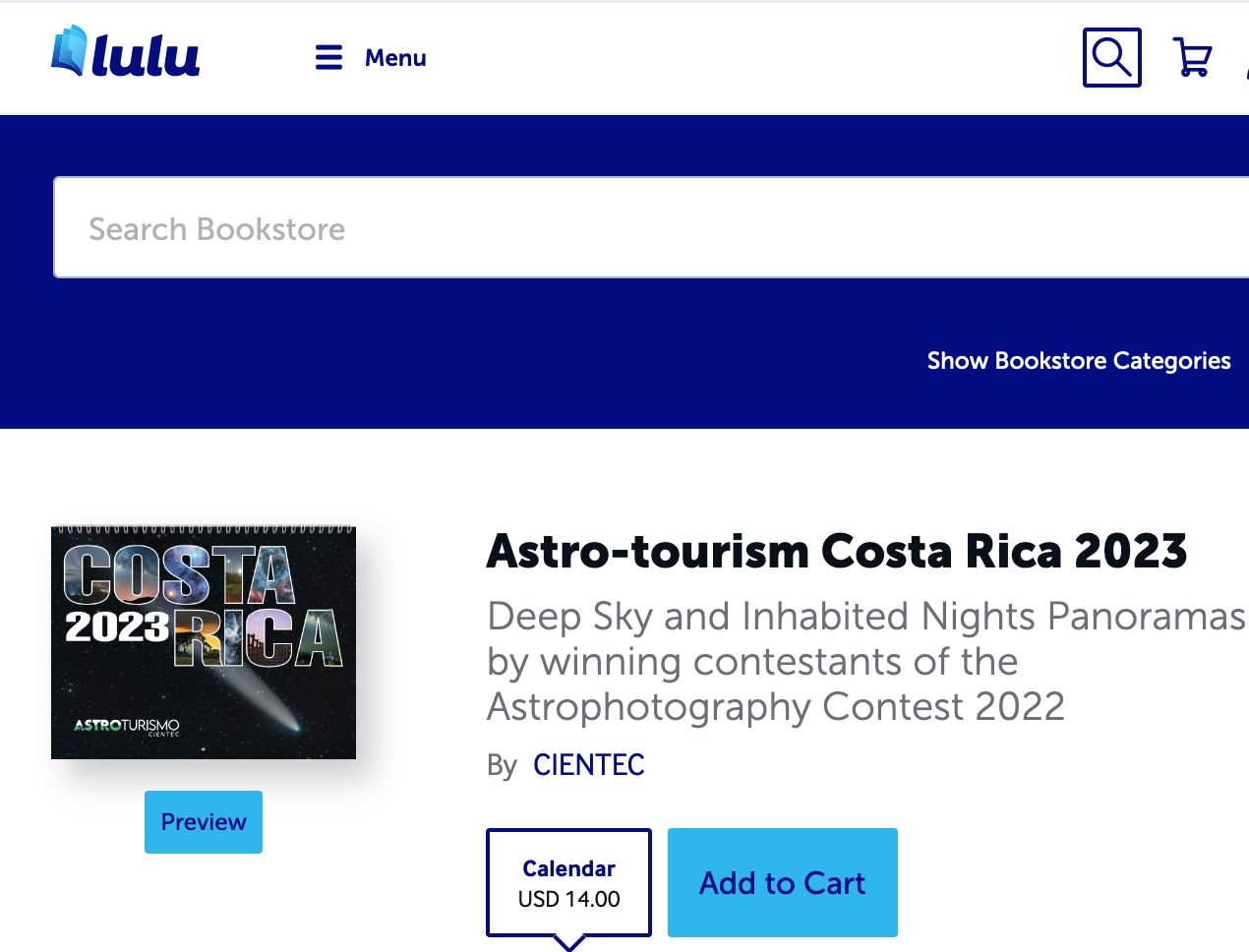1249x952 pixels.
Task: Click the Astroturismo logo on the calendar cover
Action: (x=127, y=726)
